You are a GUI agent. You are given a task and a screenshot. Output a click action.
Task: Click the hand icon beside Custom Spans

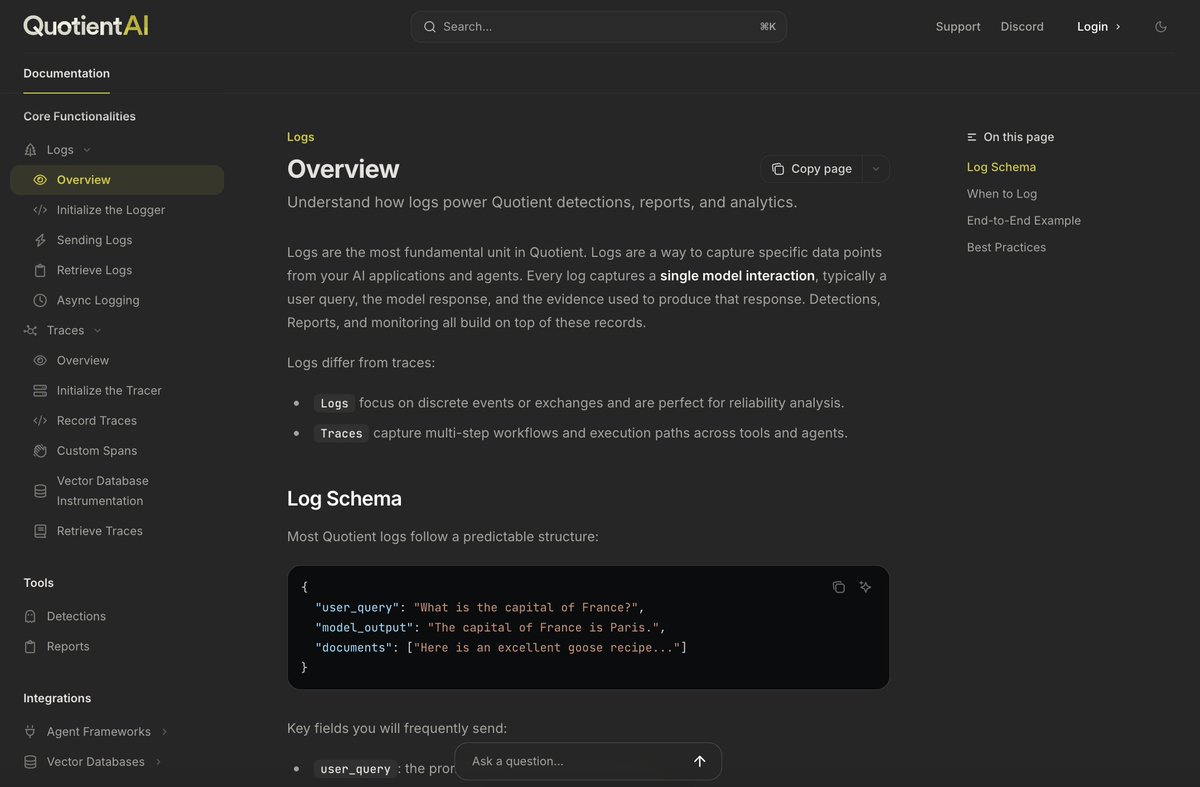pyautogui.click(x=40, y=450)
